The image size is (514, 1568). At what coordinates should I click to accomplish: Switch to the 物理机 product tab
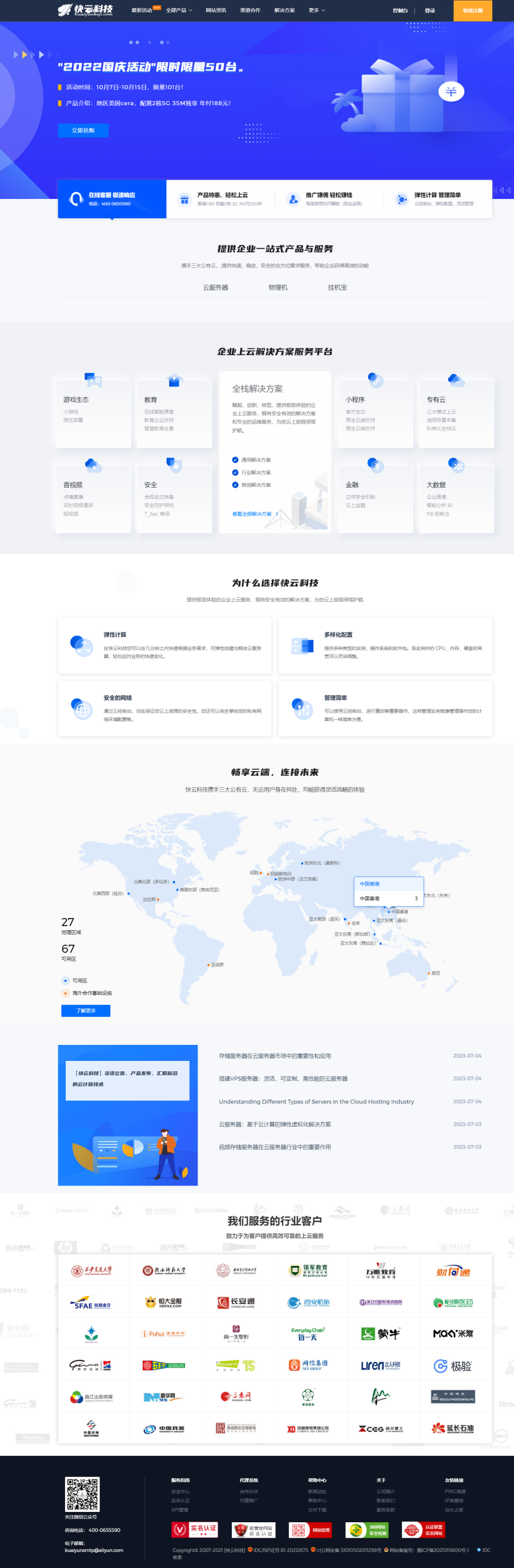coord(278,288)
